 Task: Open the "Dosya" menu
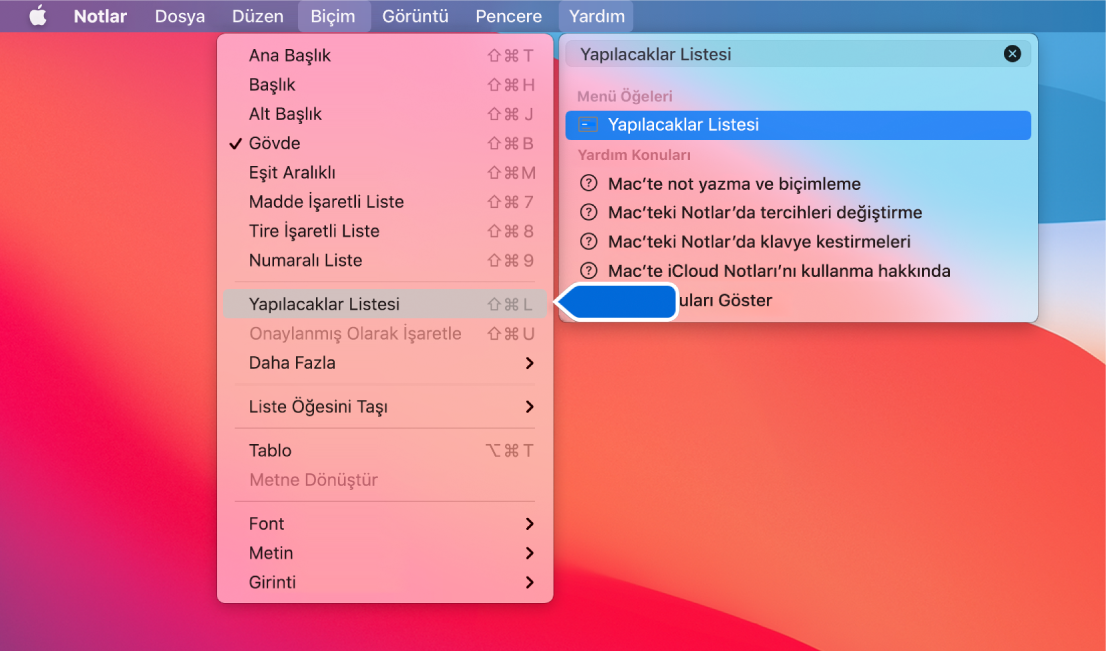pyautogui.click(x=179, y=16)
